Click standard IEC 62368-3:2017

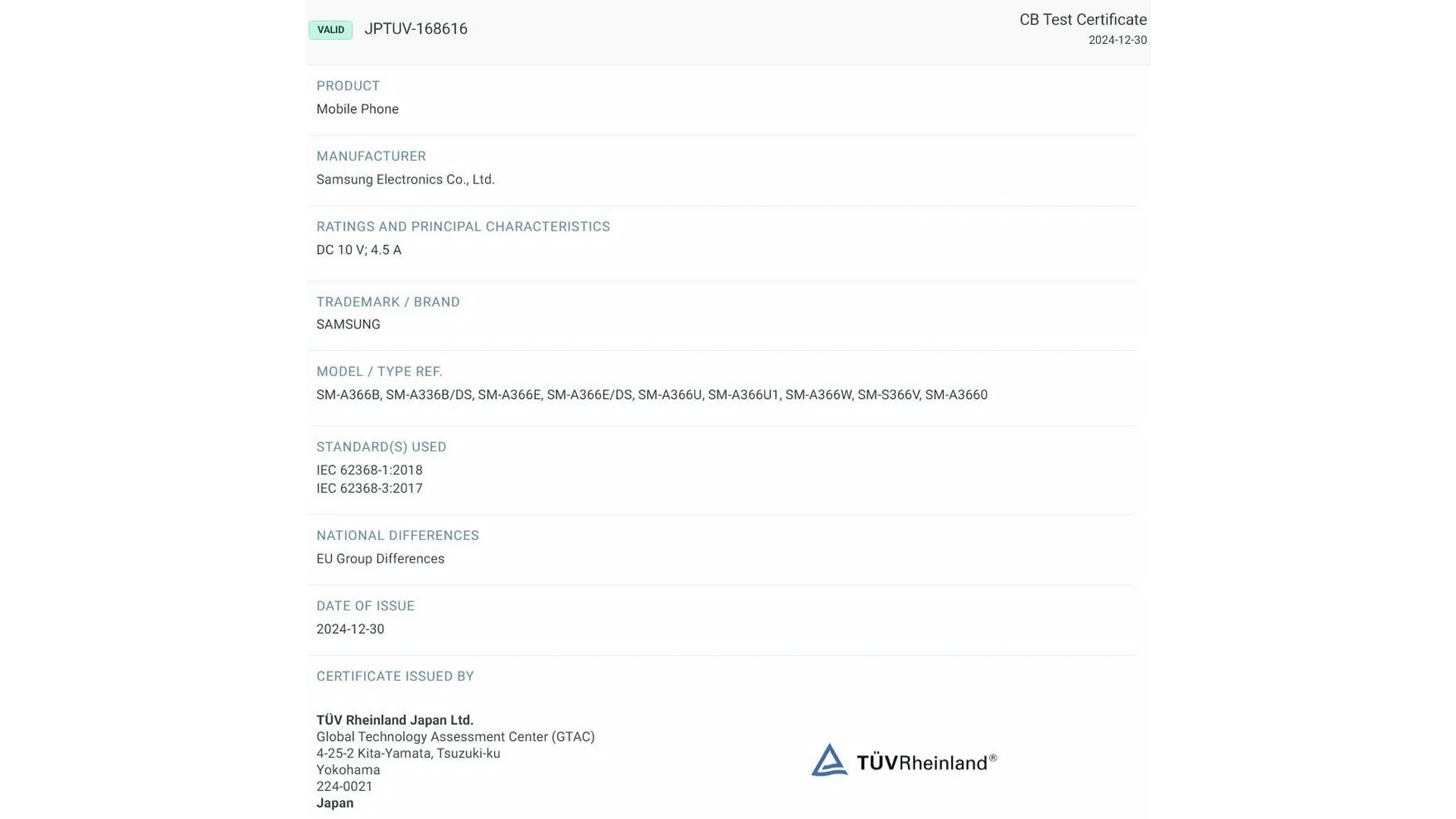(369, 488)
